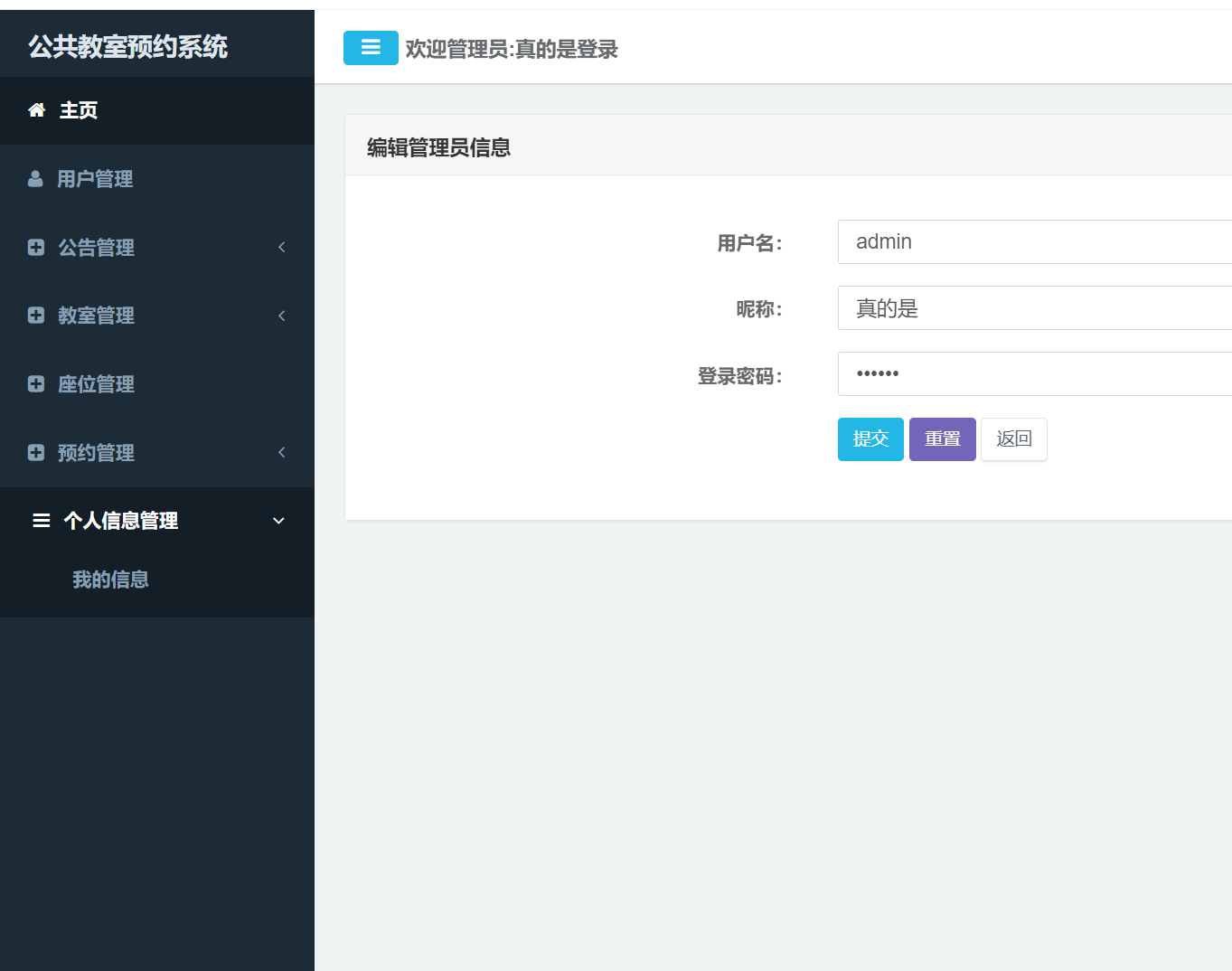Viewport: 1232px width, 971px height.
Task: Open the 用户管理 menu item
Action: click(157, 179)
